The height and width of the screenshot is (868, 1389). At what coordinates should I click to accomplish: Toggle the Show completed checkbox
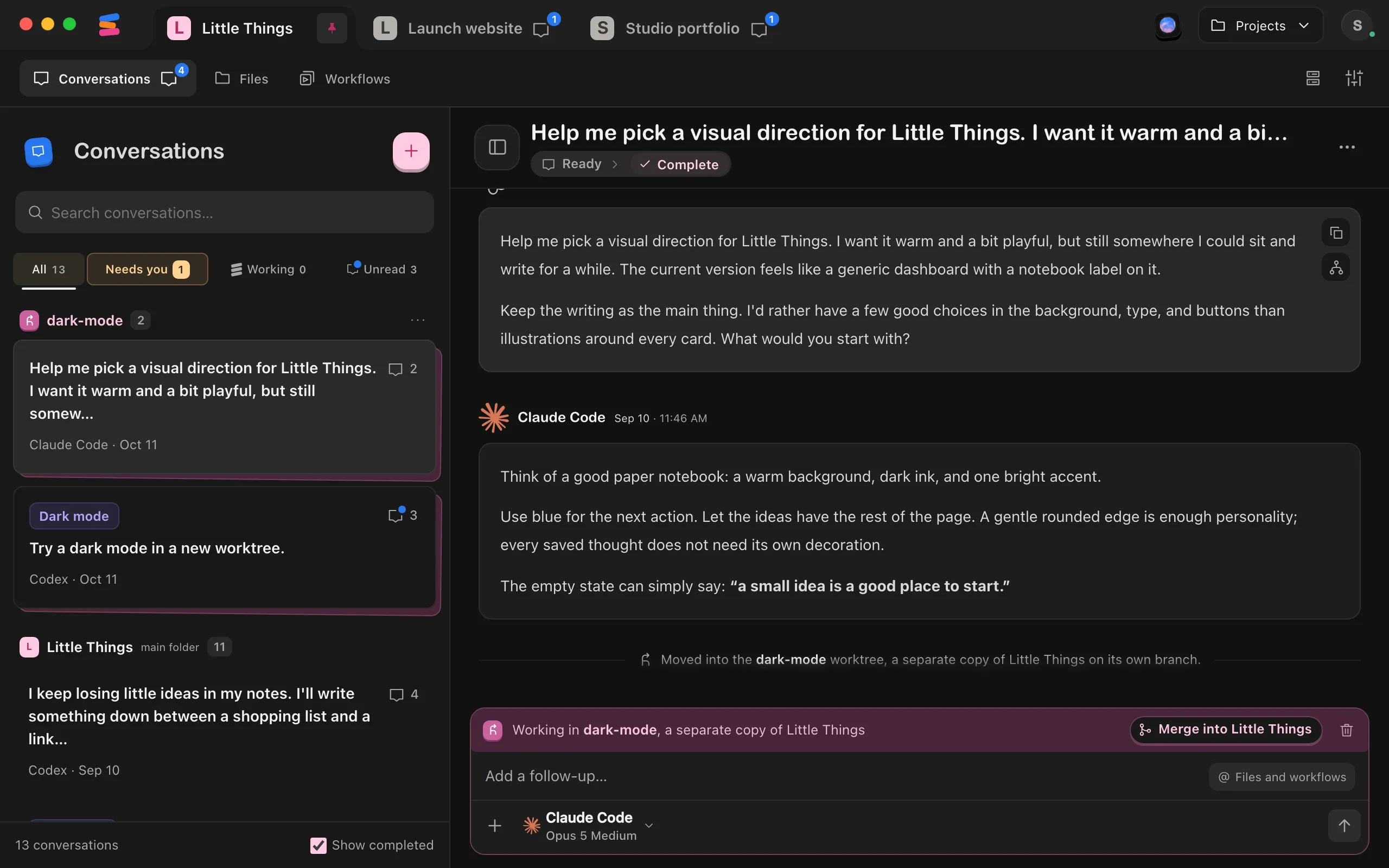coord(318,845)
